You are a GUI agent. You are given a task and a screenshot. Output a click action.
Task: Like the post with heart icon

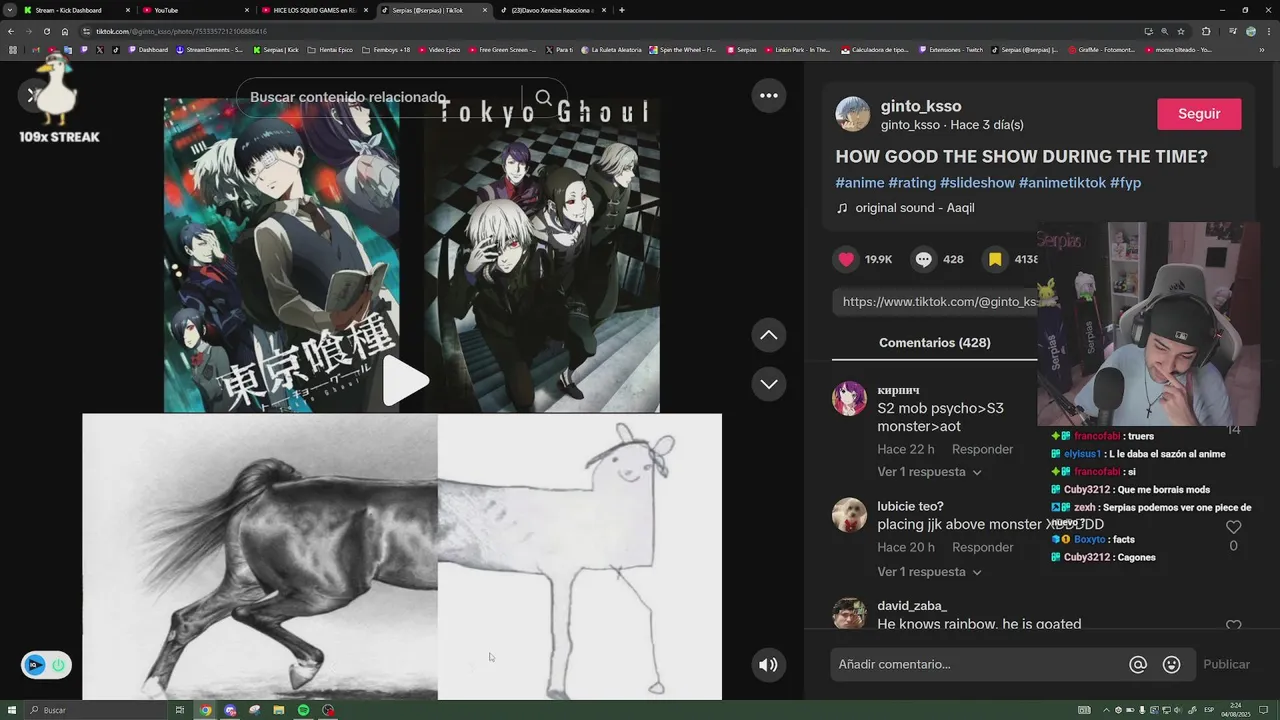846,259
